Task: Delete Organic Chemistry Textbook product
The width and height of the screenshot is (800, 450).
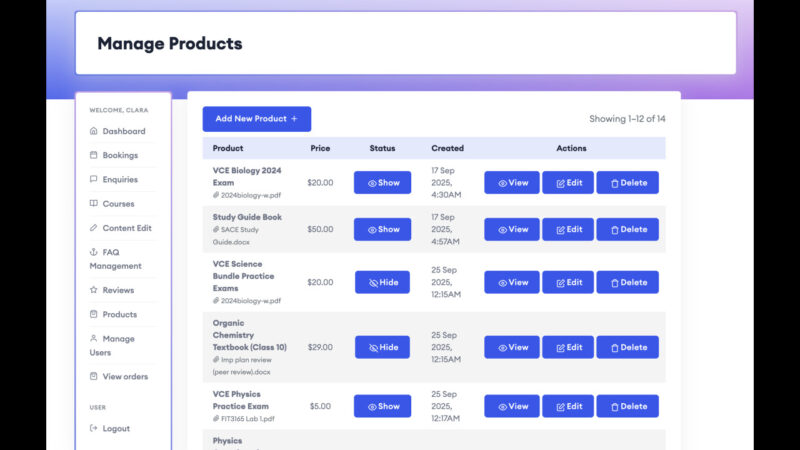Action: [628, 347]
